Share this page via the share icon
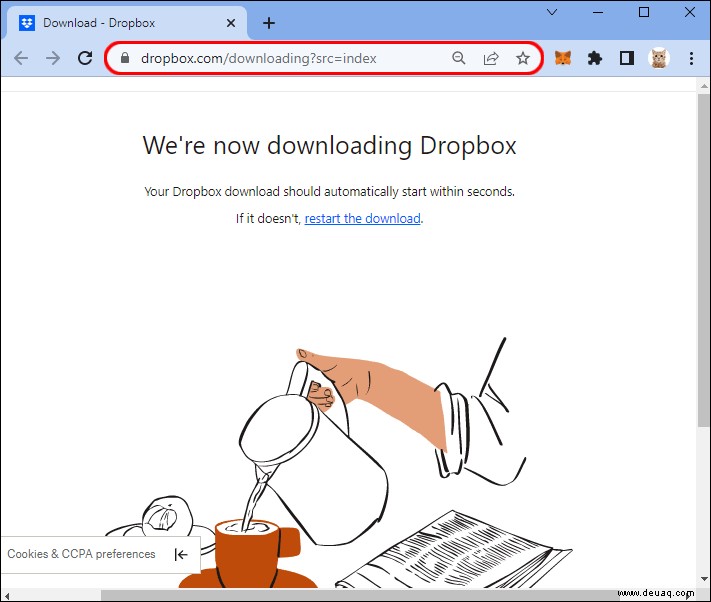This screenshot has width=711, height=602. (x=491, y=58)
